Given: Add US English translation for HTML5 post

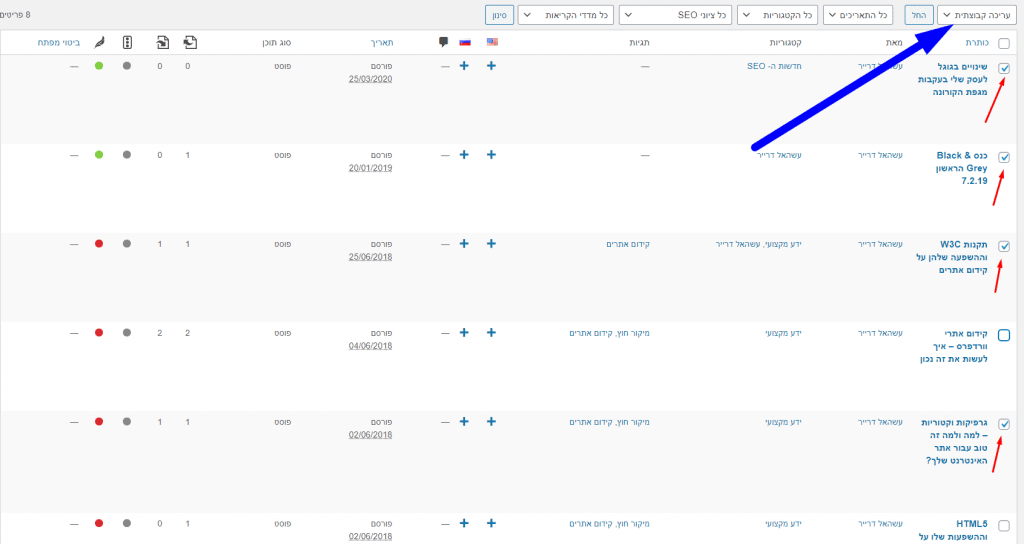Looking at the screenshot, I should point(491,523).
